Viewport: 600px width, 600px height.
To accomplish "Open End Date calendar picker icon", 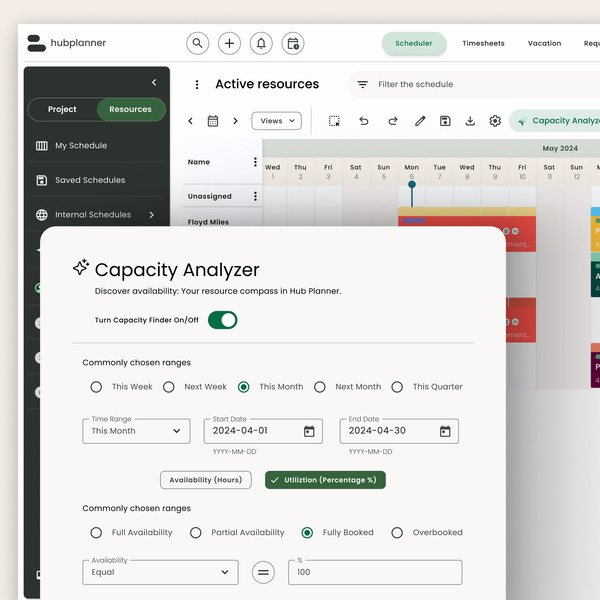I will [x=445, y=431].
